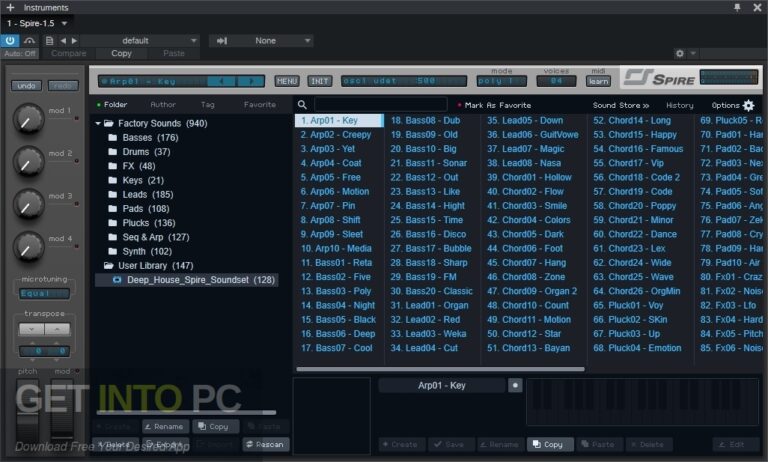Select the Drums folder icon
This screenshot has height=462, width=768.
(x=112, y=152)
